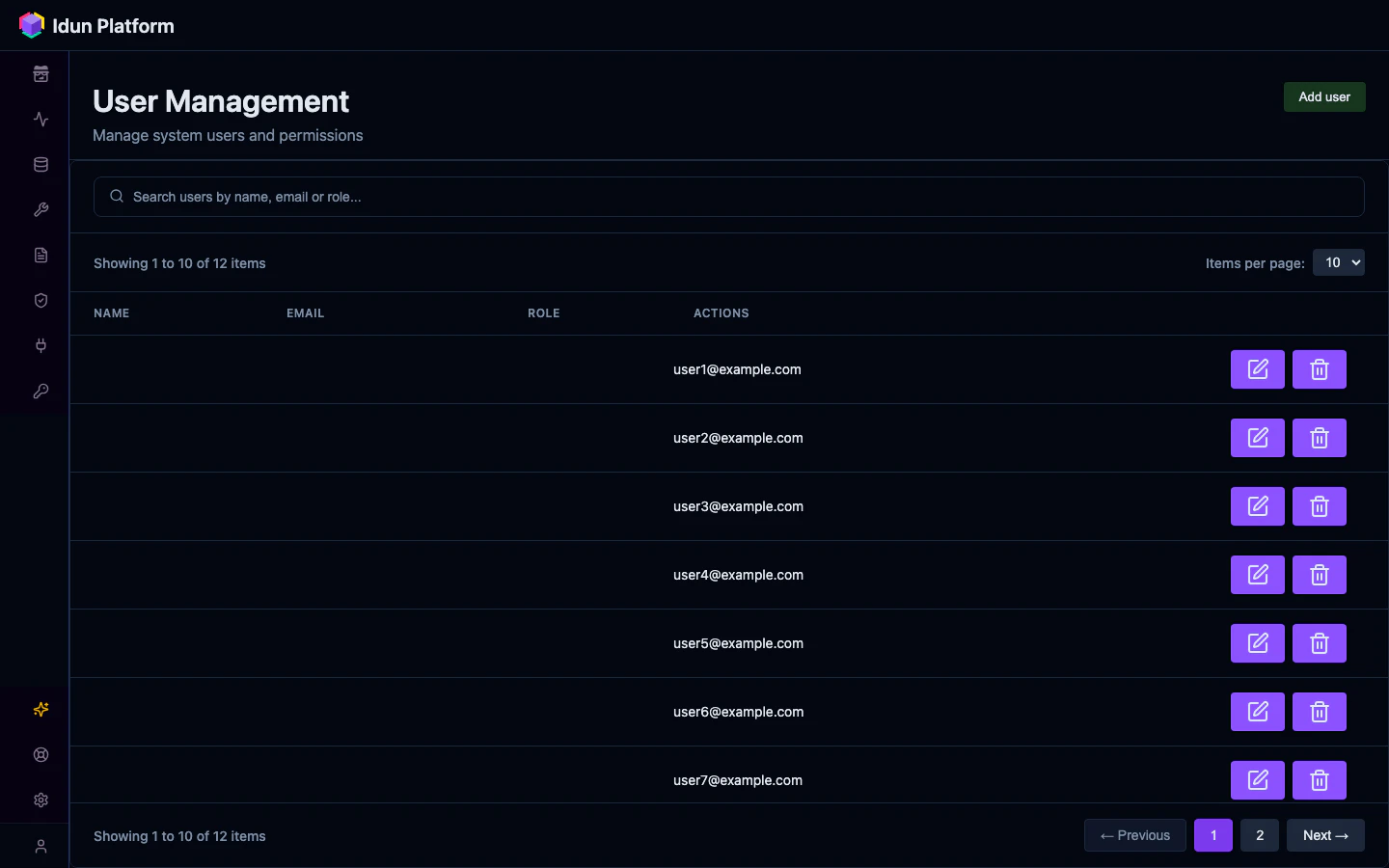The width and height of the screenshot is (1389, 868).
Task: Open integrations using the plug icon
Action: point(41,346)
